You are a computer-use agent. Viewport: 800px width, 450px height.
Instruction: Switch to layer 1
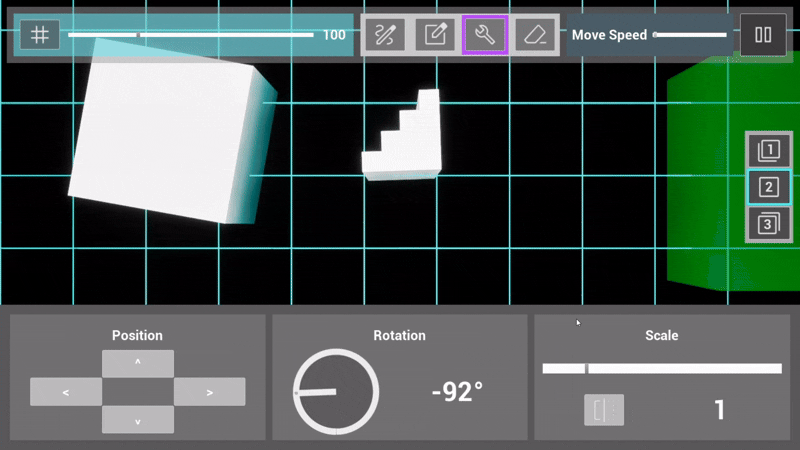tap(768, 151)
